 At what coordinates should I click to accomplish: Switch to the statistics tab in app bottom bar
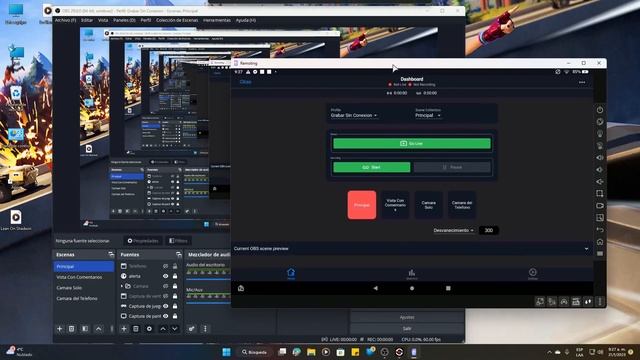point(412,274)
